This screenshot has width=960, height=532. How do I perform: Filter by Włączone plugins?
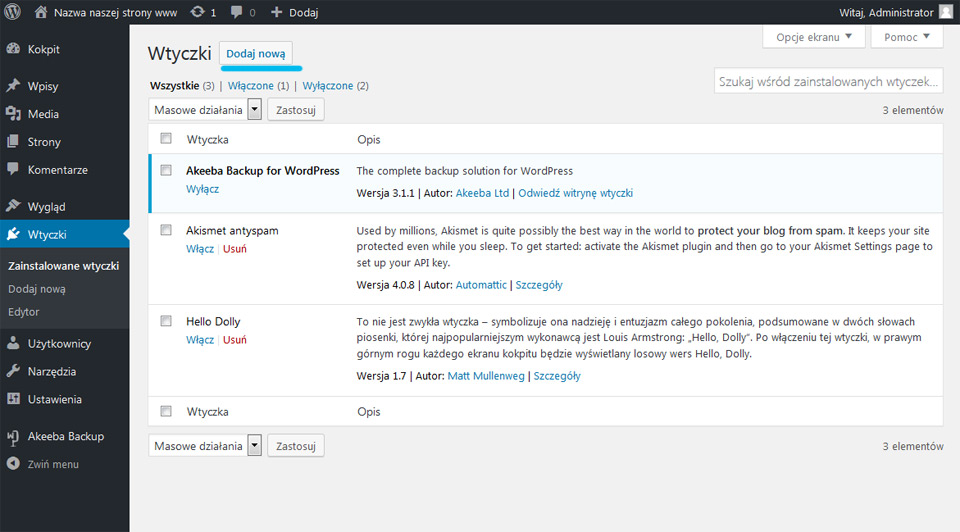[x=250, y=86]
